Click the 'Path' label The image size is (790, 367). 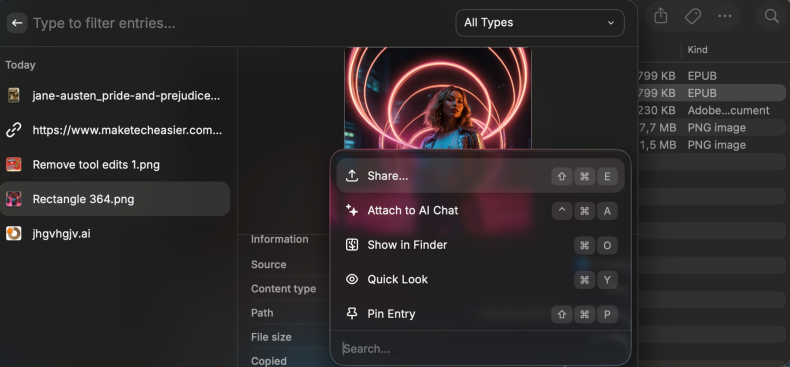[x=262, y=313]
